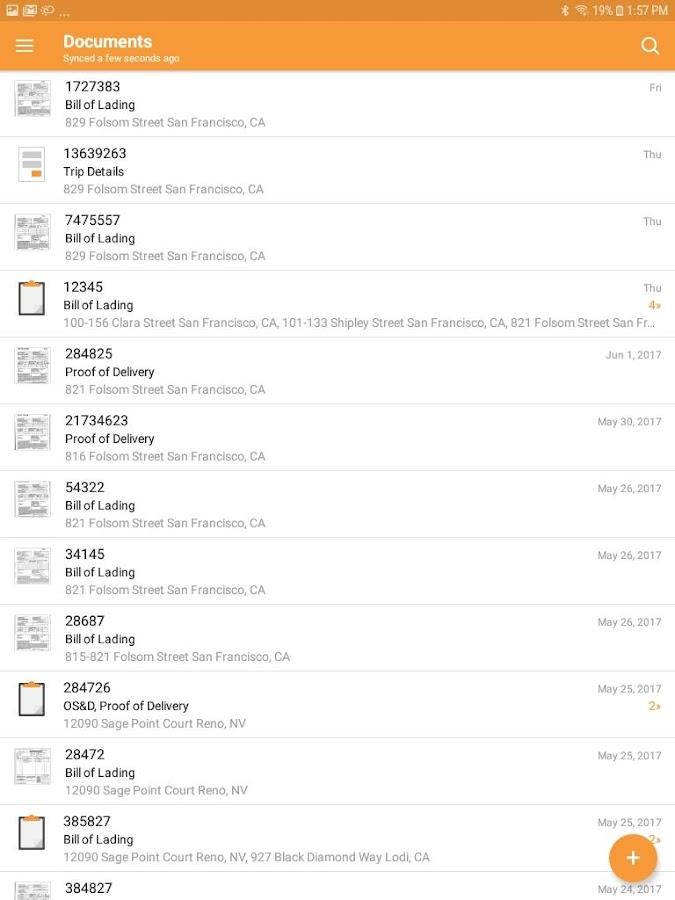The image size is (675, 900).
Task: Expand the 2 pages indicator on 284726
Action: pos(654,705)
